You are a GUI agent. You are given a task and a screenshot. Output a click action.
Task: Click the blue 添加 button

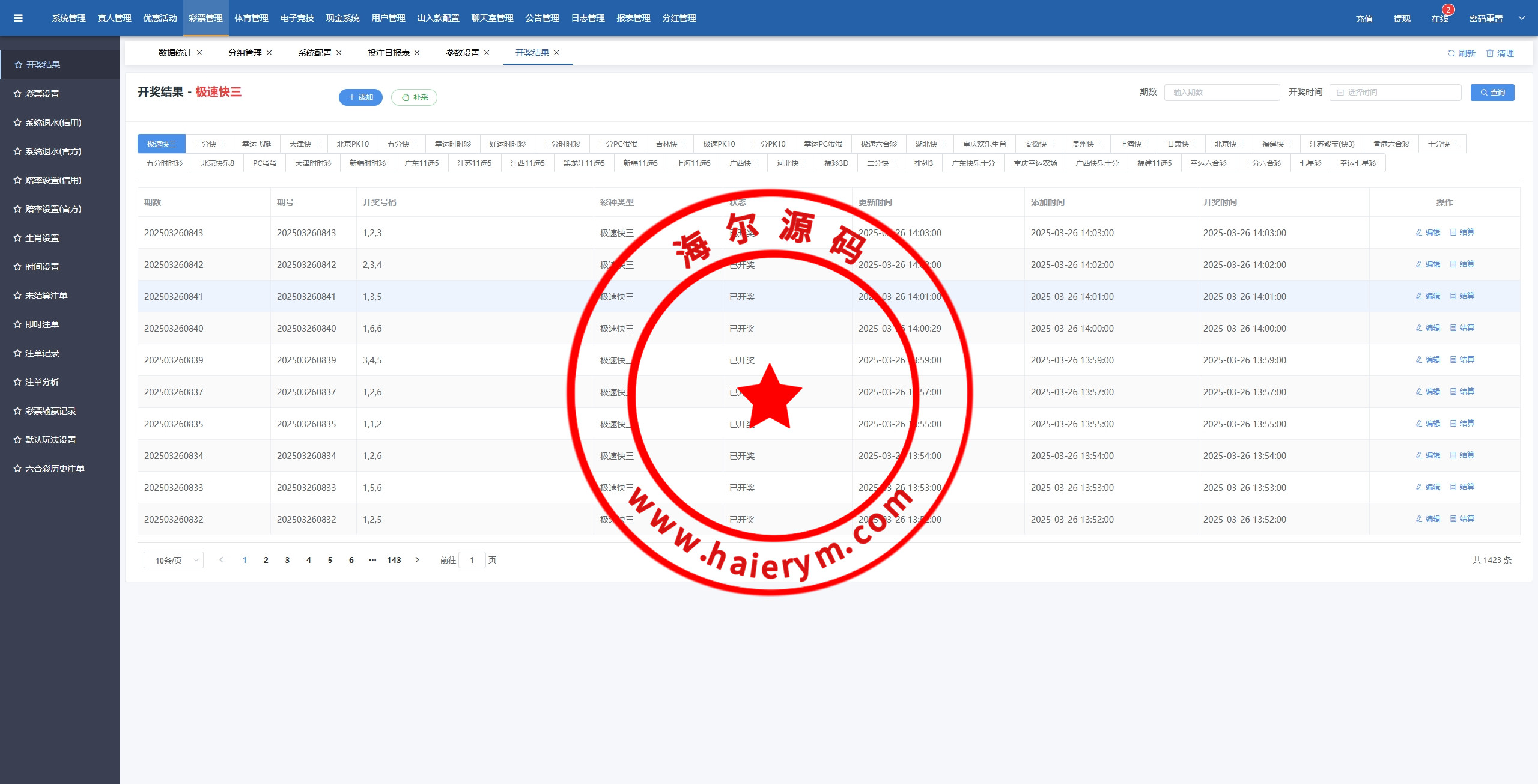pyautogui.click(x=360, y=97)
